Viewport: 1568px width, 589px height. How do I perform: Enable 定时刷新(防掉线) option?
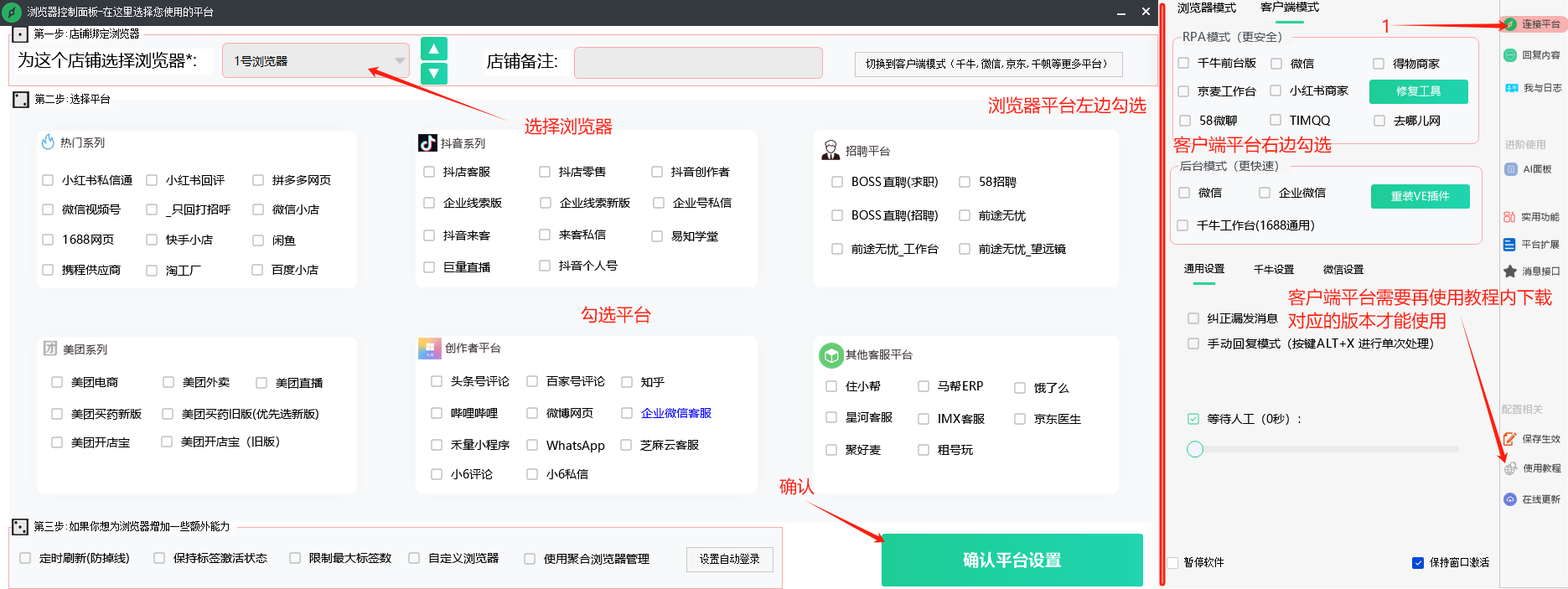pyautogui.click(x=25, y=558)
